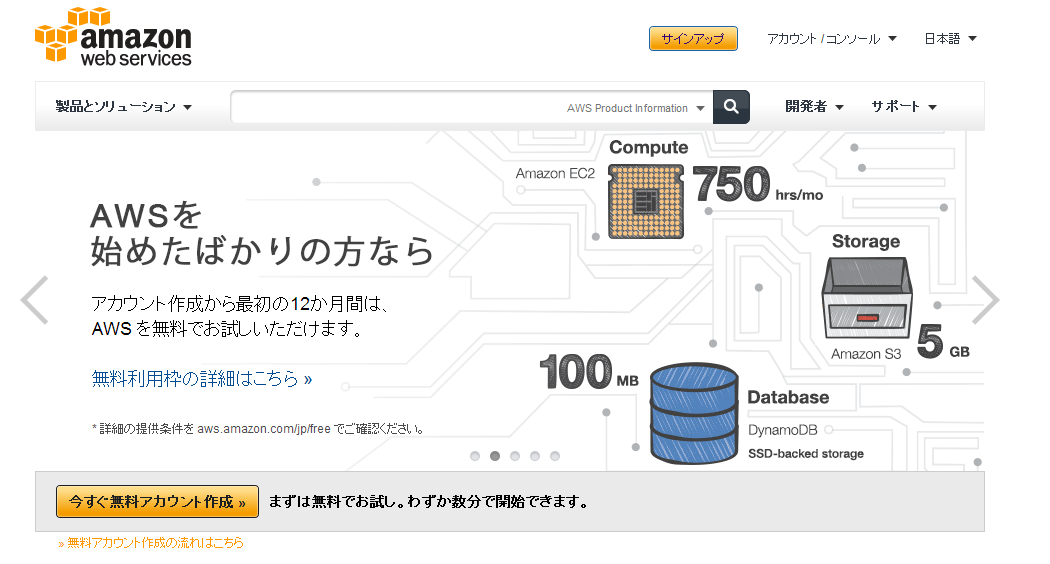Click the DynamoDB label
1050x564 pixels.
point(783,430)
